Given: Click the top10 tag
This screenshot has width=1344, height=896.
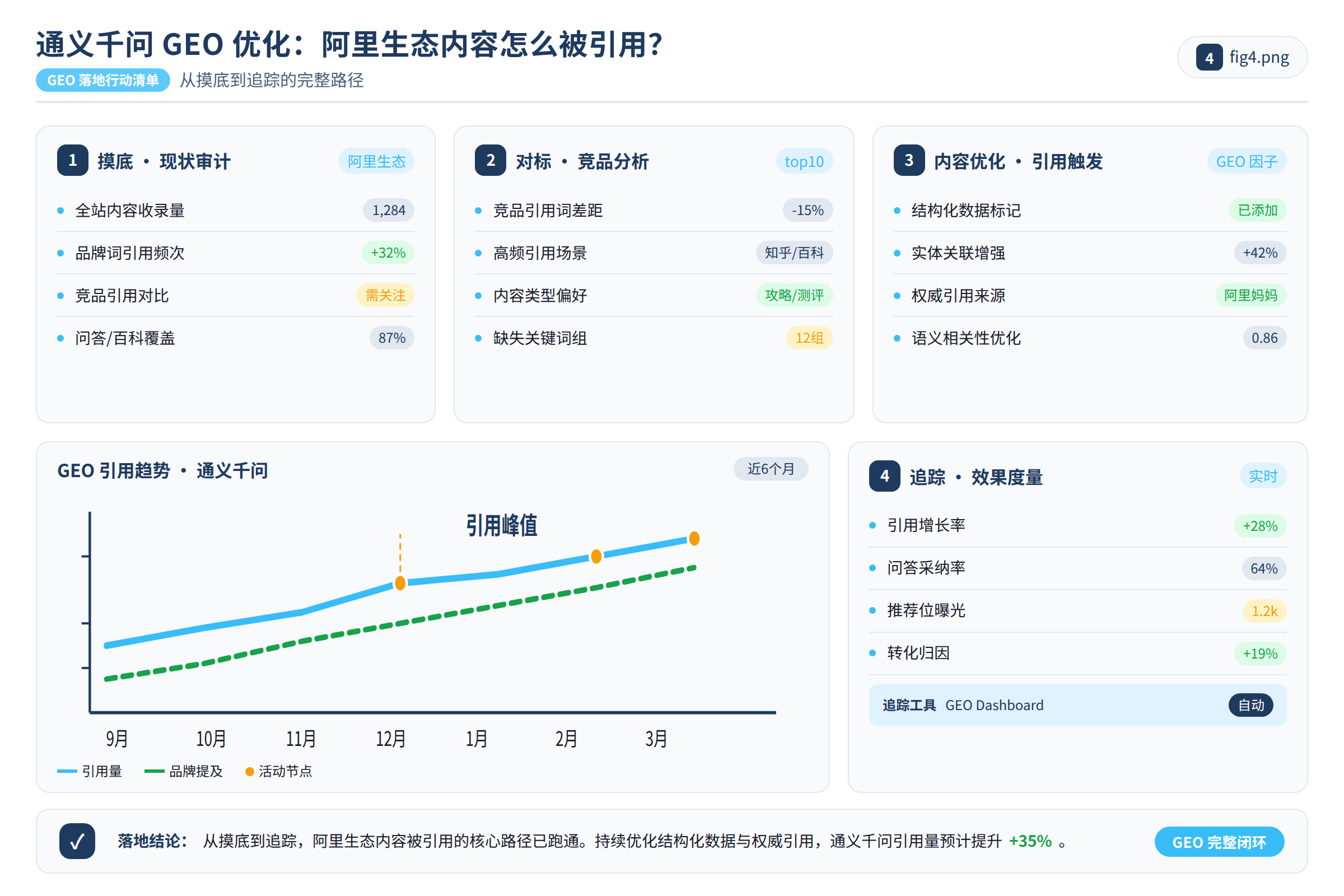Looking at the screenshot, I should tap(804, 162).
